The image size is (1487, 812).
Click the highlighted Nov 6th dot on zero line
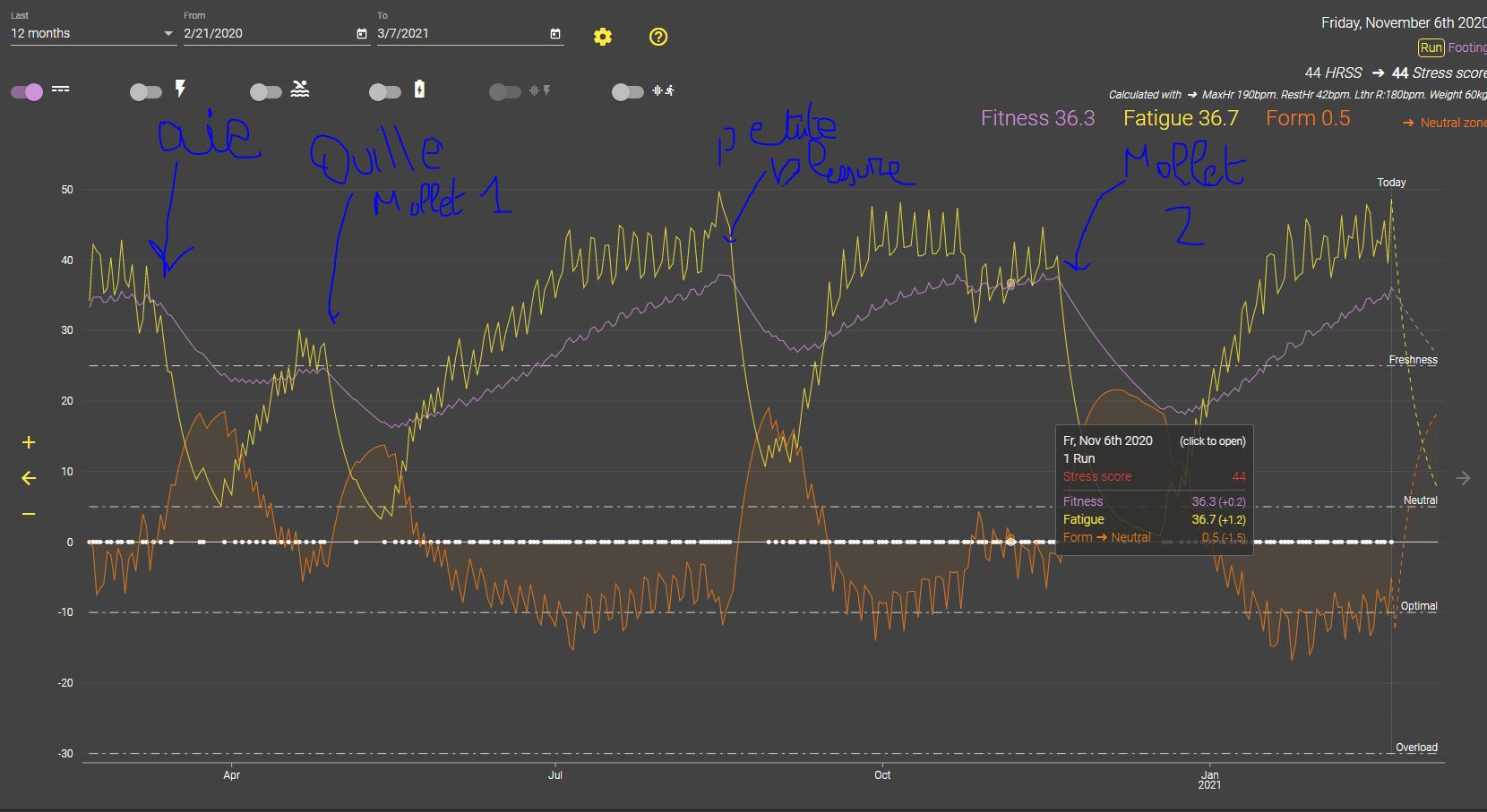(1011, 542)
